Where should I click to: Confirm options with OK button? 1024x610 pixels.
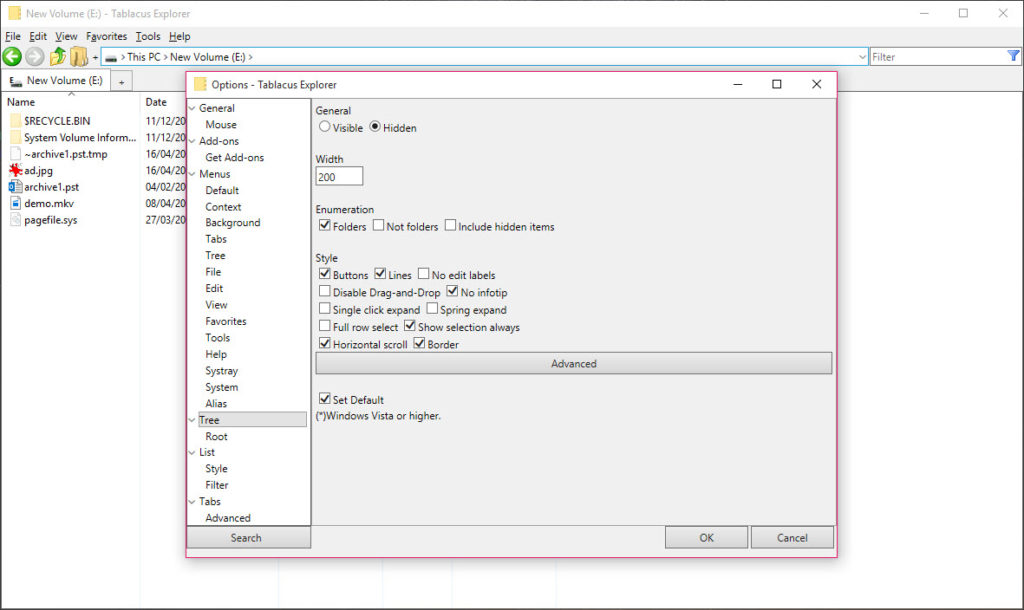[x=707, y=538]
